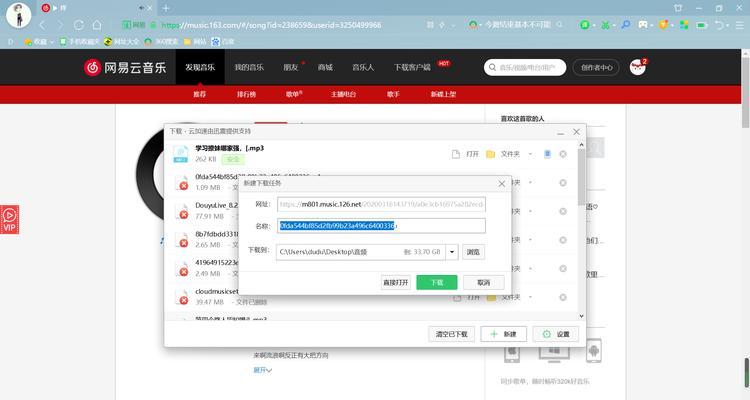Click 清空已下载 to clear finished downloads
This screenshot has width=750, height=400.
tap(451, 334)
